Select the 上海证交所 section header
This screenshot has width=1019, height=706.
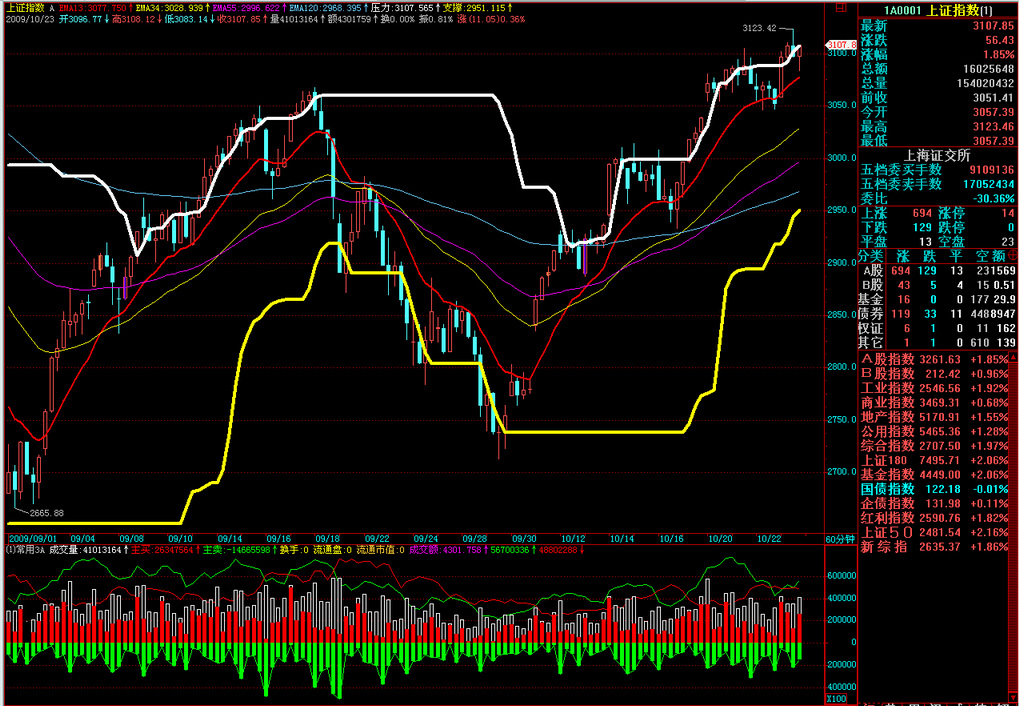click(937, 155)
